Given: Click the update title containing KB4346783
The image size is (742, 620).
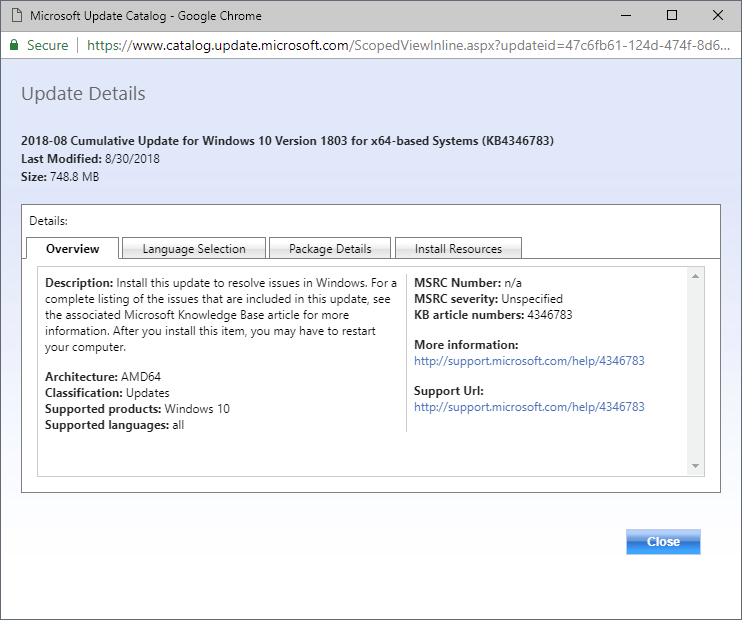Looking at the screenshot, I should click(x=287, y=141).
